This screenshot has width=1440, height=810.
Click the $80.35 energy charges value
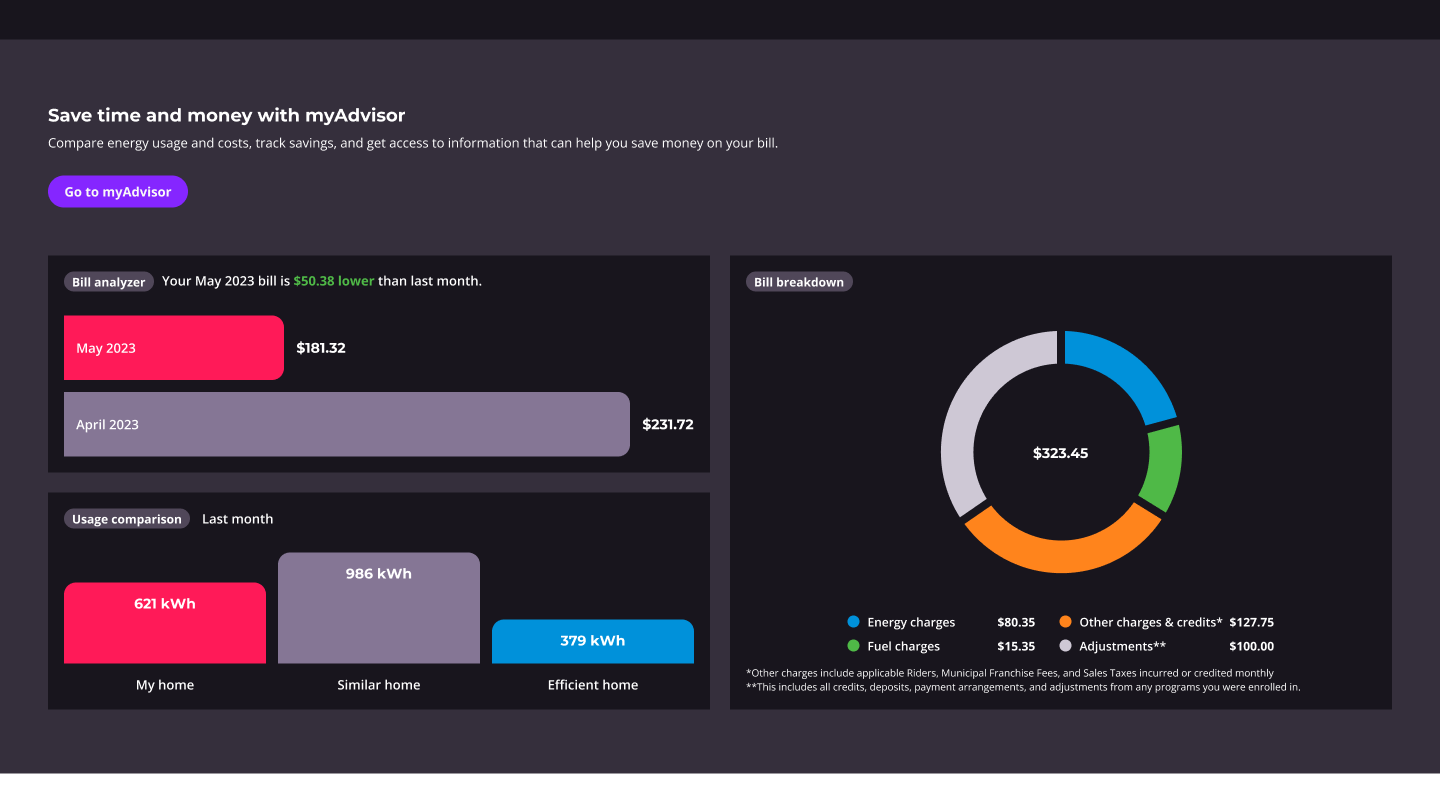1016,622
